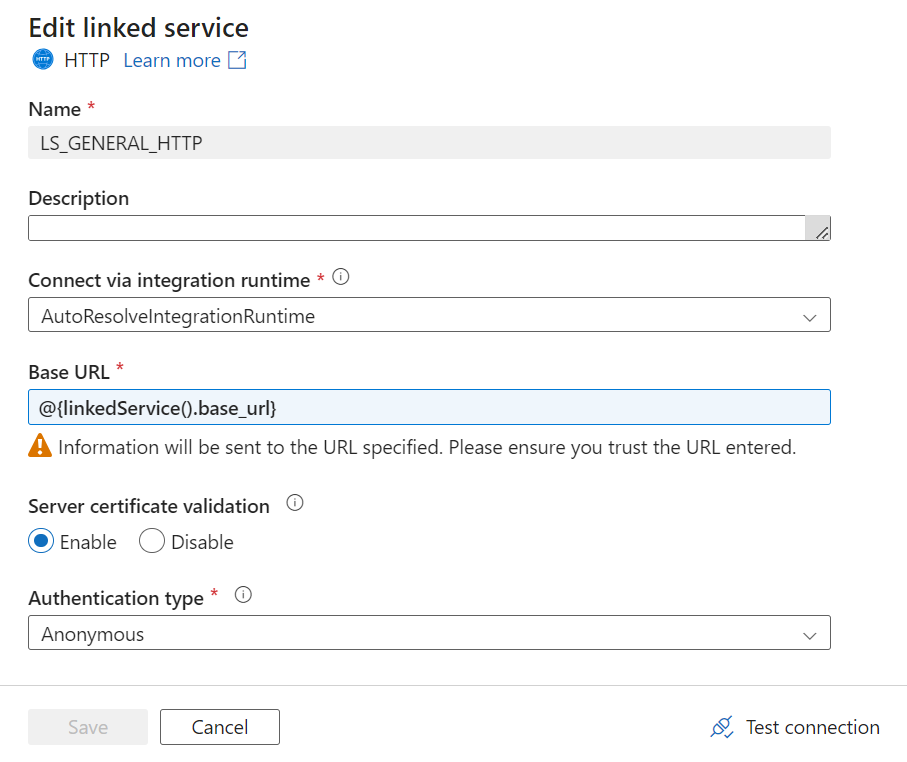The image size is (907, 762).
Task: Click the info icon next to integration runtime
Action: tap(341, 277)
